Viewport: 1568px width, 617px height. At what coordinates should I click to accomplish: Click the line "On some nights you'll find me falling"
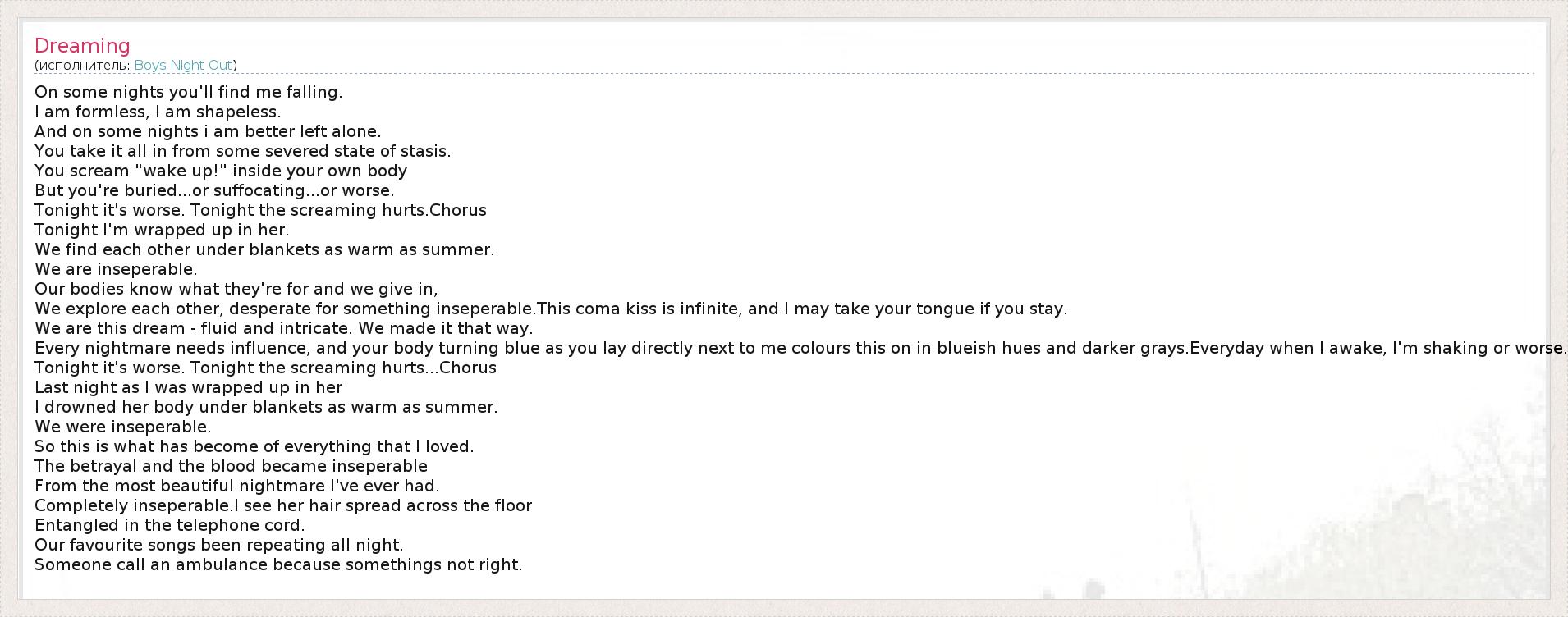(188, 92)
